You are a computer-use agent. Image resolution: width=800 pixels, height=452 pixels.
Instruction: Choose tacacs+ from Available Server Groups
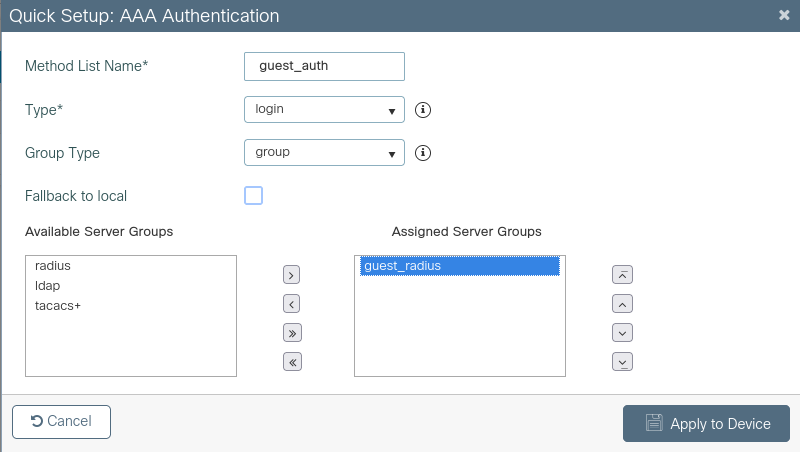(58, 305)
